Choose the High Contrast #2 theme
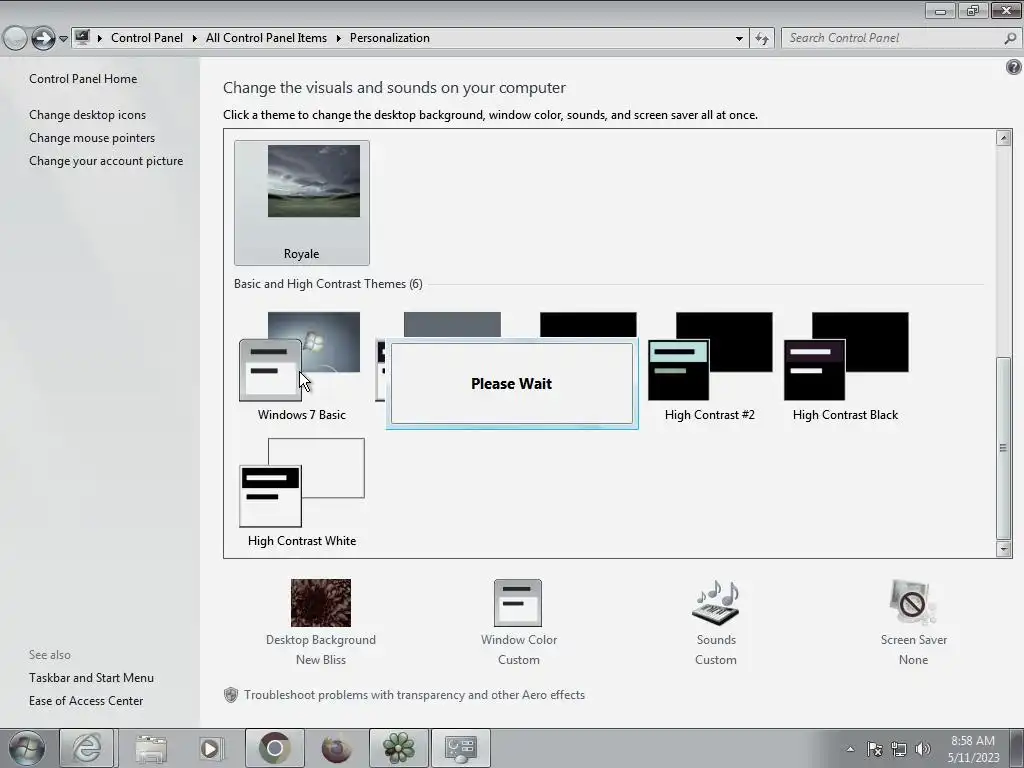The width and height of the screenshot is (1024, 768). click(710, 366)
